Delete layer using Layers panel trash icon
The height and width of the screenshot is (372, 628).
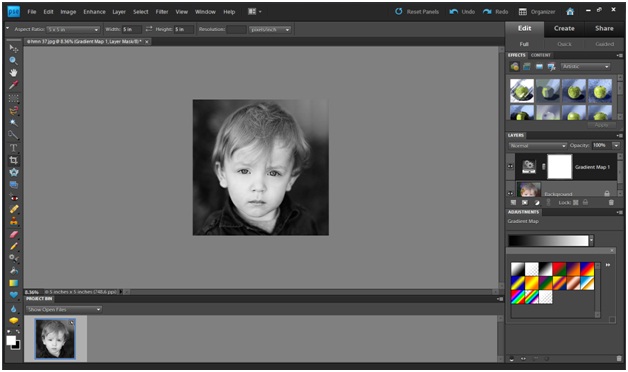[611, 203]
